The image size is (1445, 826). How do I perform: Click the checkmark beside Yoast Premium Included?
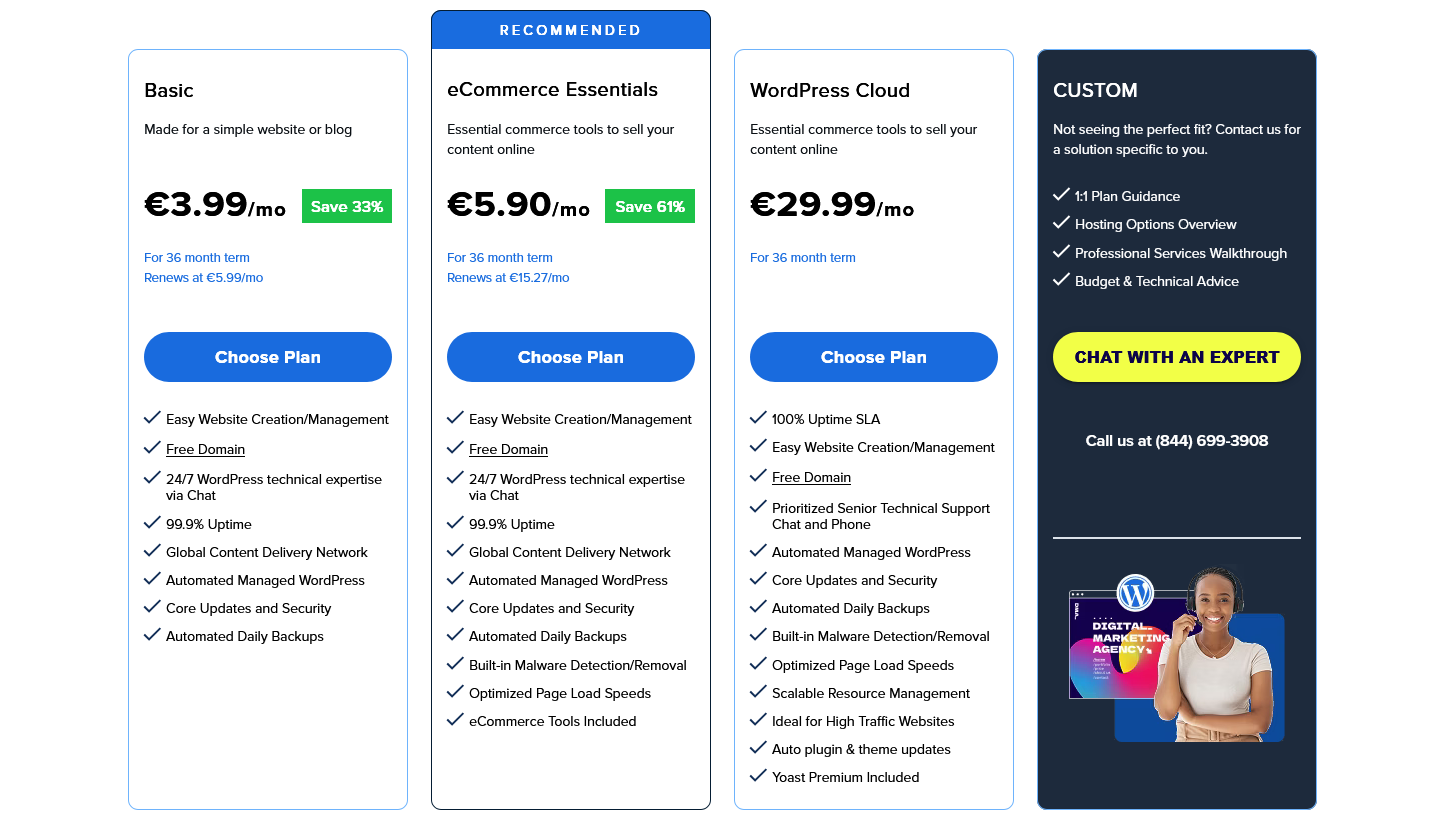tap(758, 776)
